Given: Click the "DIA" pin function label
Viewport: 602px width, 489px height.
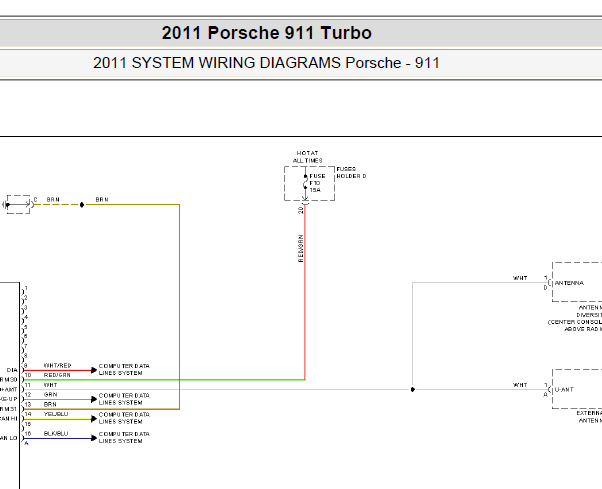Looking at the screenshot, I should (12, 370).
